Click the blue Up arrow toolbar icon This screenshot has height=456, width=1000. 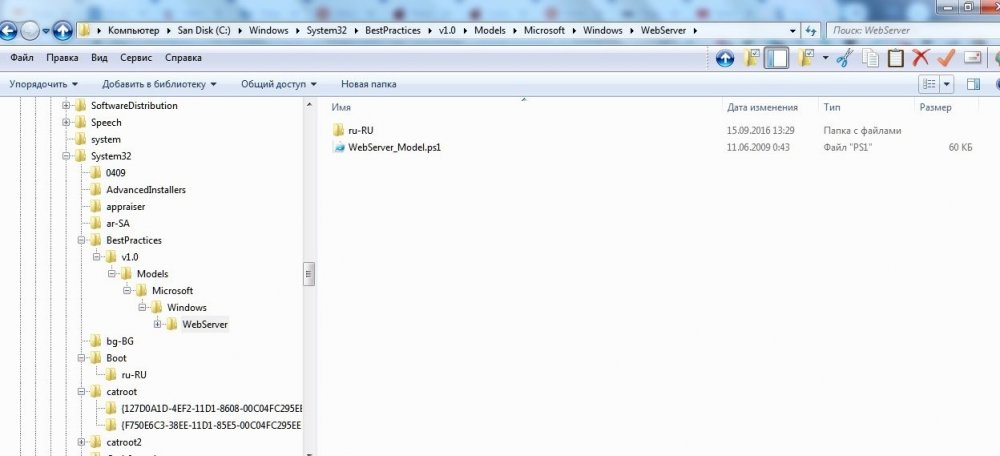tap(725, 58)
